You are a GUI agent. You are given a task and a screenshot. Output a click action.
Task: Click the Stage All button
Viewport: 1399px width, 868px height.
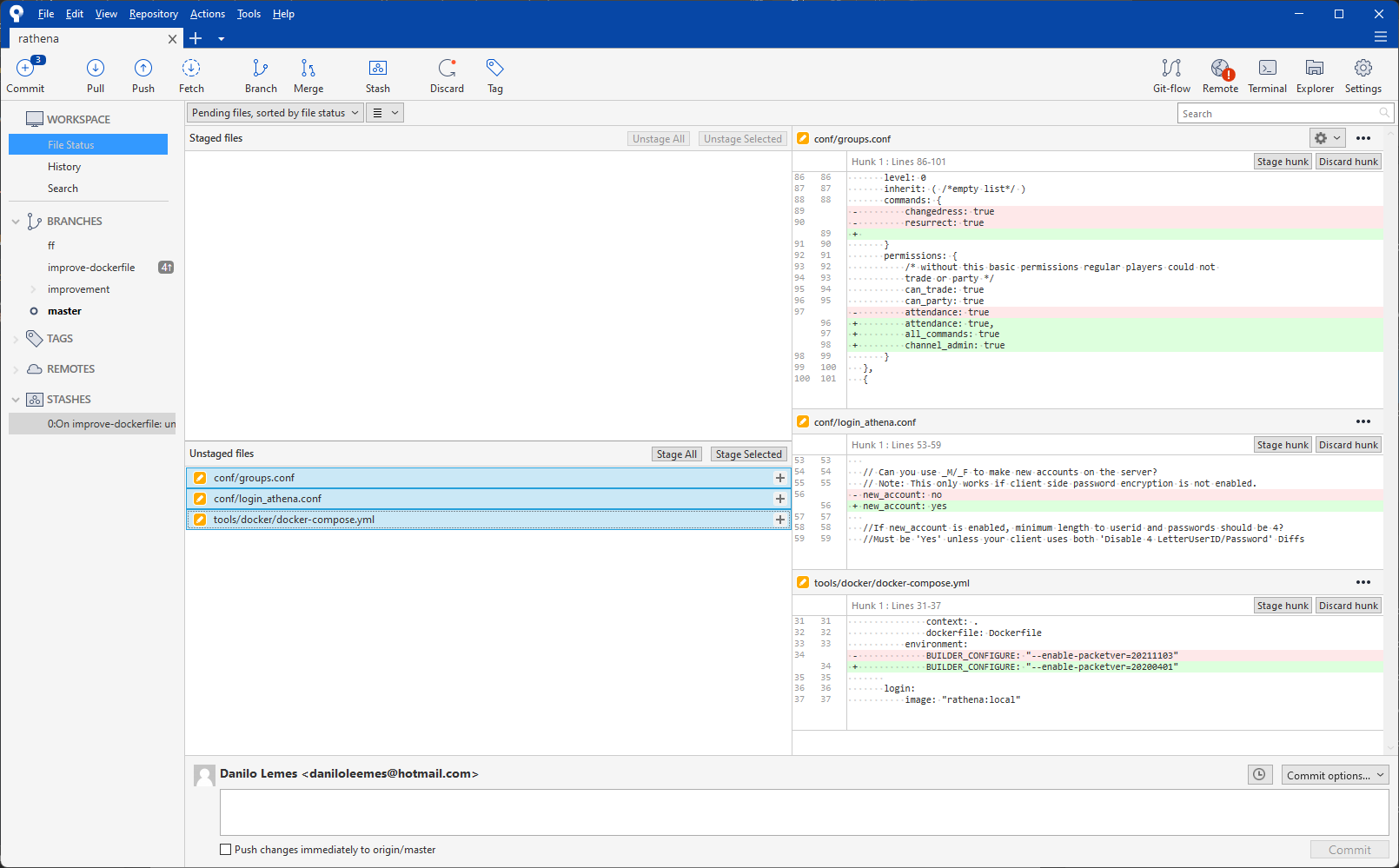[676, 453]
